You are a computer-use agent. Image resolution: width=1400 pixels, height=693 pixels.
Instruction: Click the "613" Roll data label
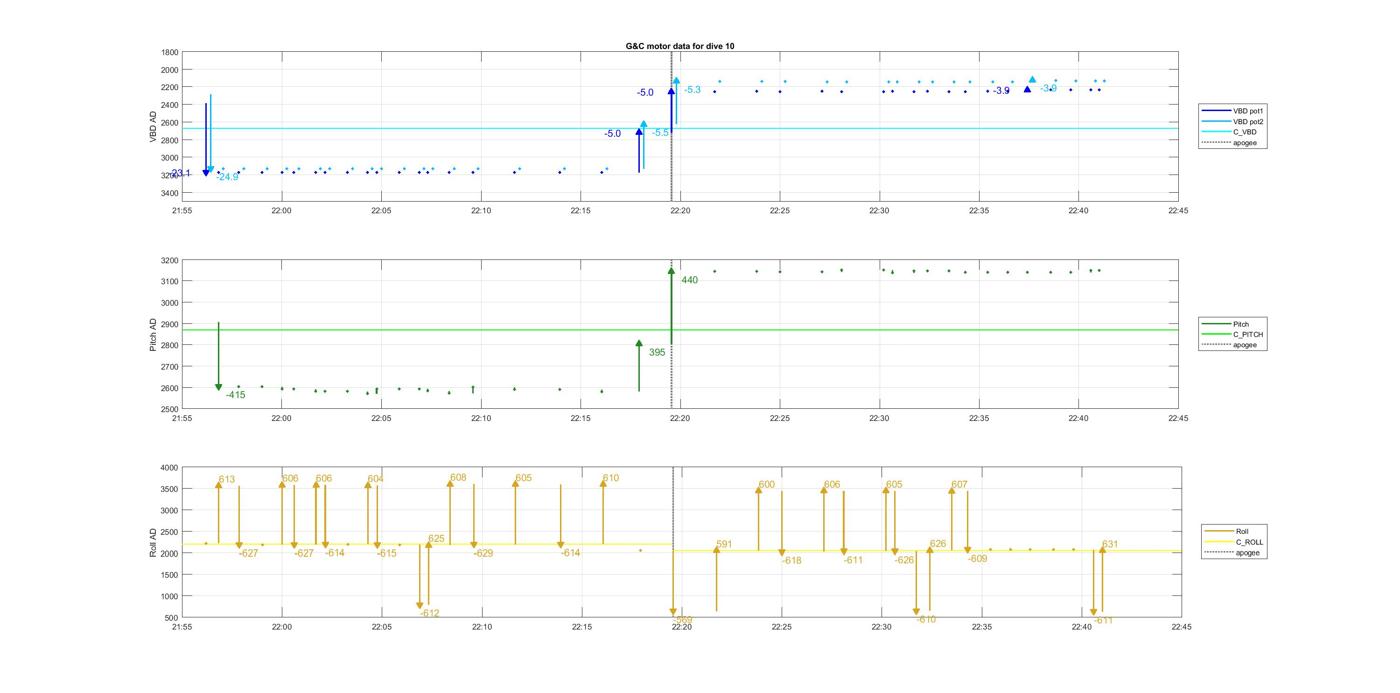[227, 480]
